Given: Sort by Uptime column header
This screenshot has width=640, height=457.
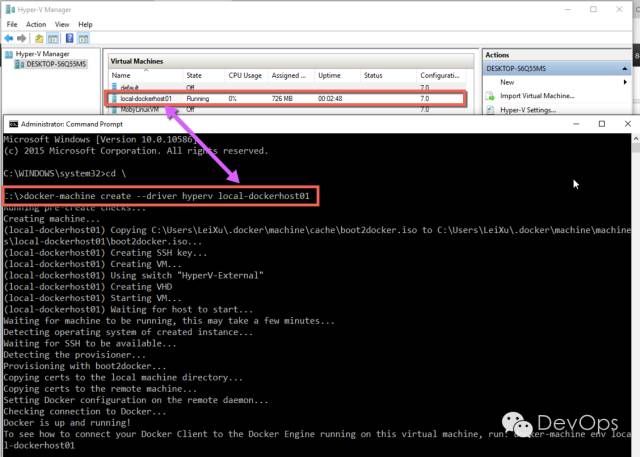Looking at the screenshot, I should point(329,75).
